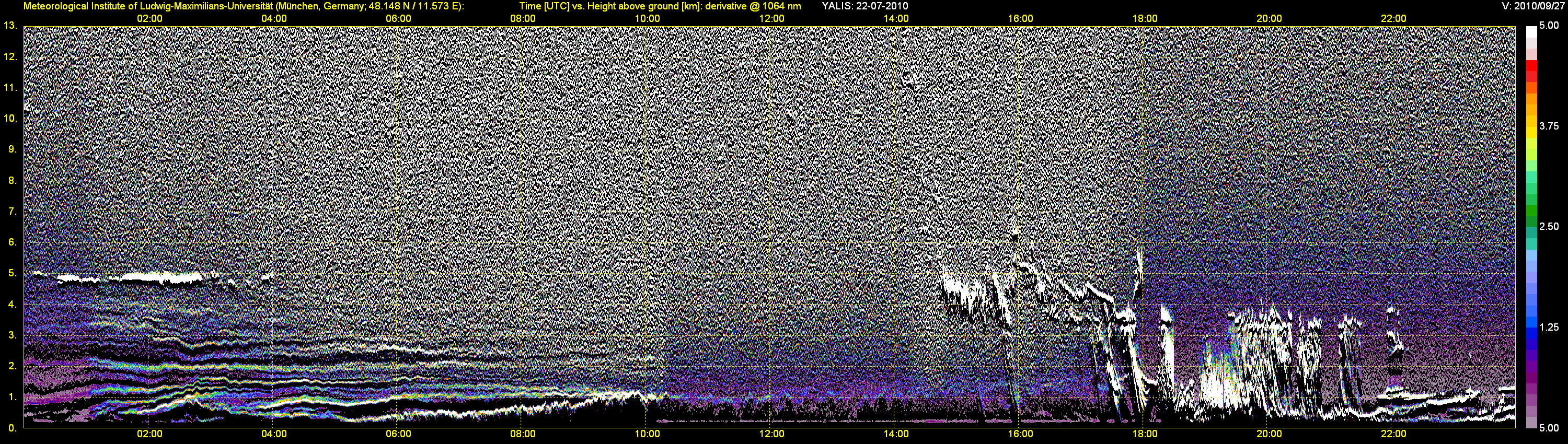Click the "12." height axis label

tap(10, 56)
